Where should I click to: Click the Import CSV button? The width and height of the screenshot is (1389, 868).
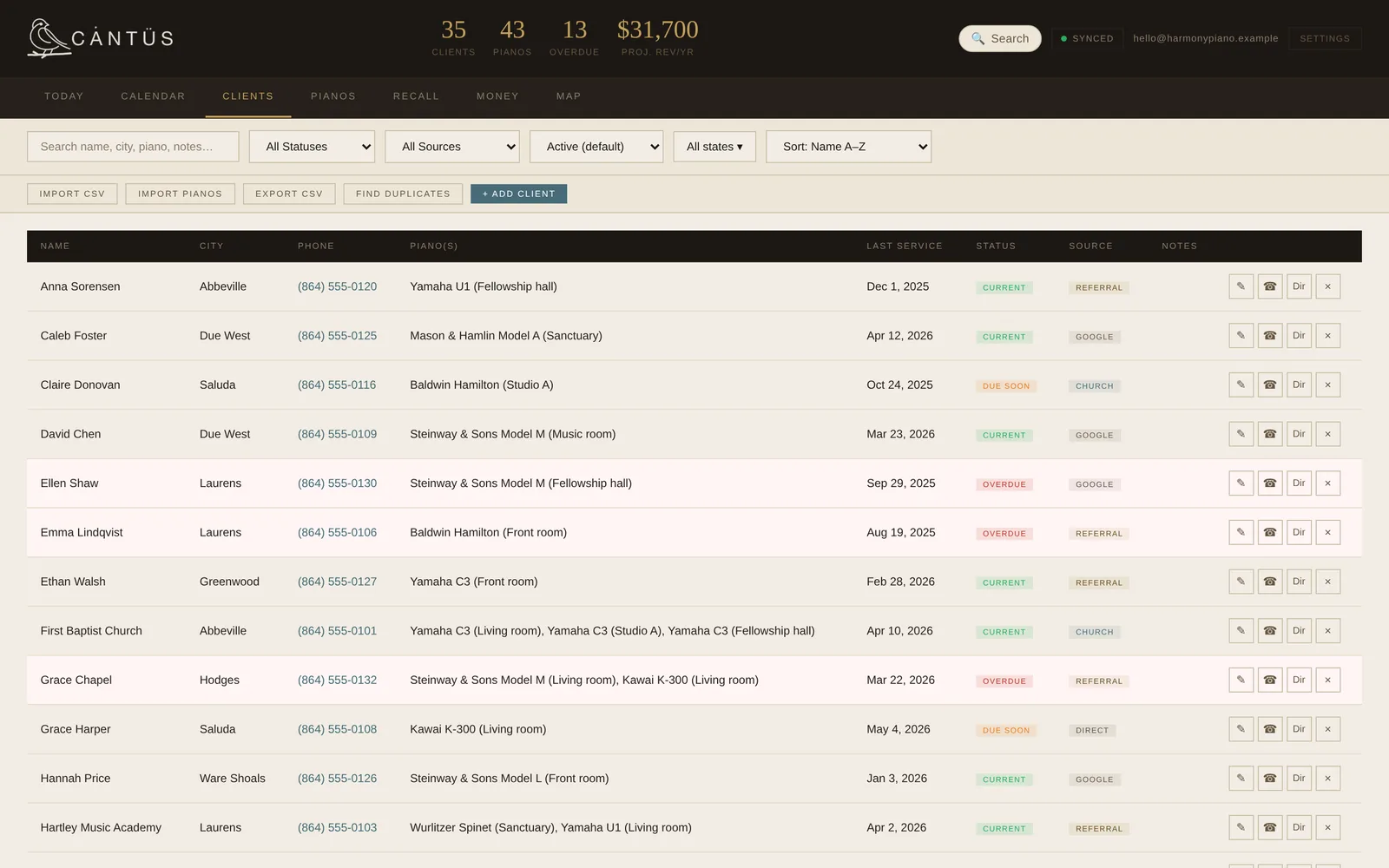(x=72, y=194)
